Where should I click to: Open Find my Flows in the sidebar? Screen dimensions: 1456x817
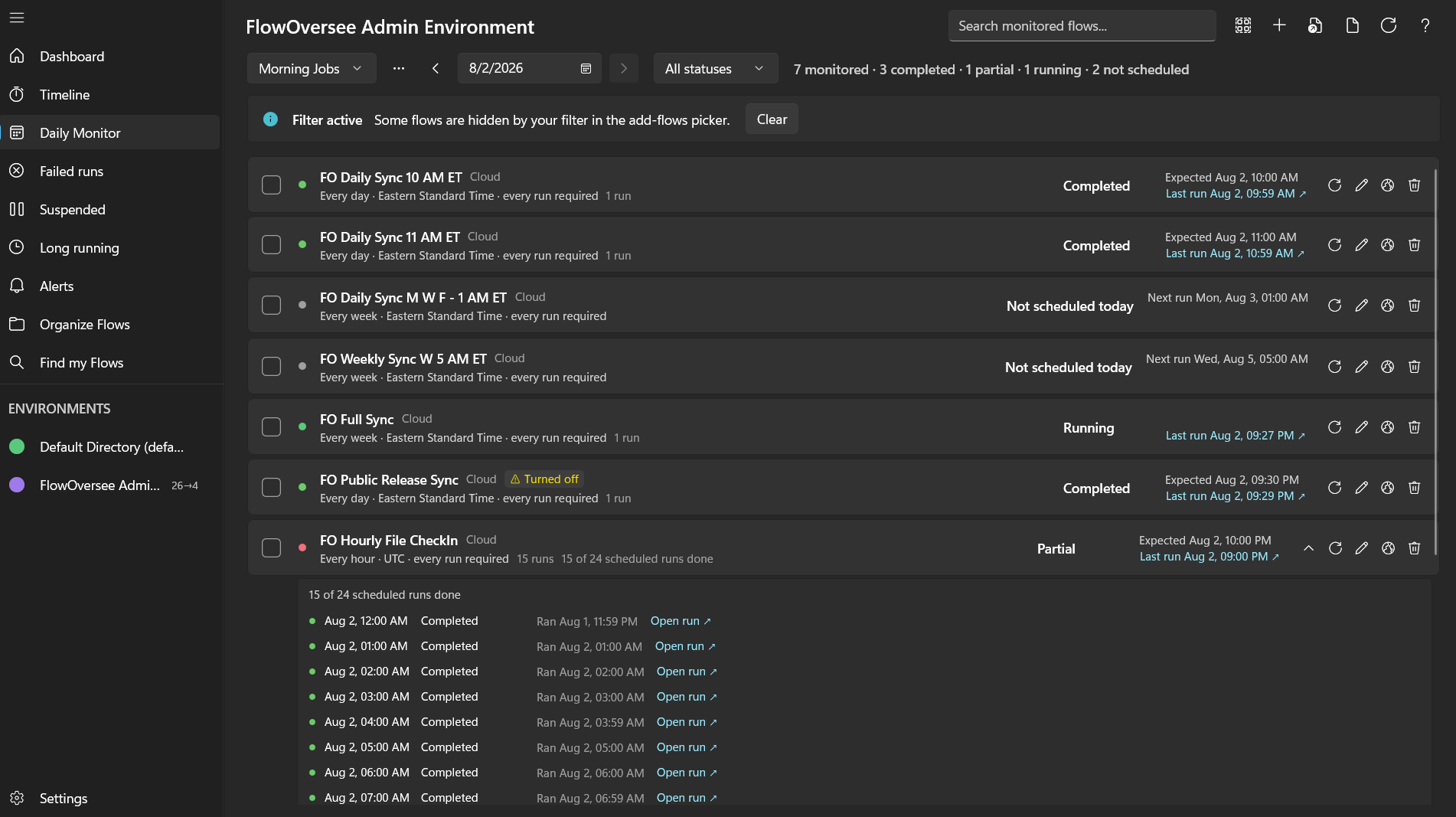110,362
